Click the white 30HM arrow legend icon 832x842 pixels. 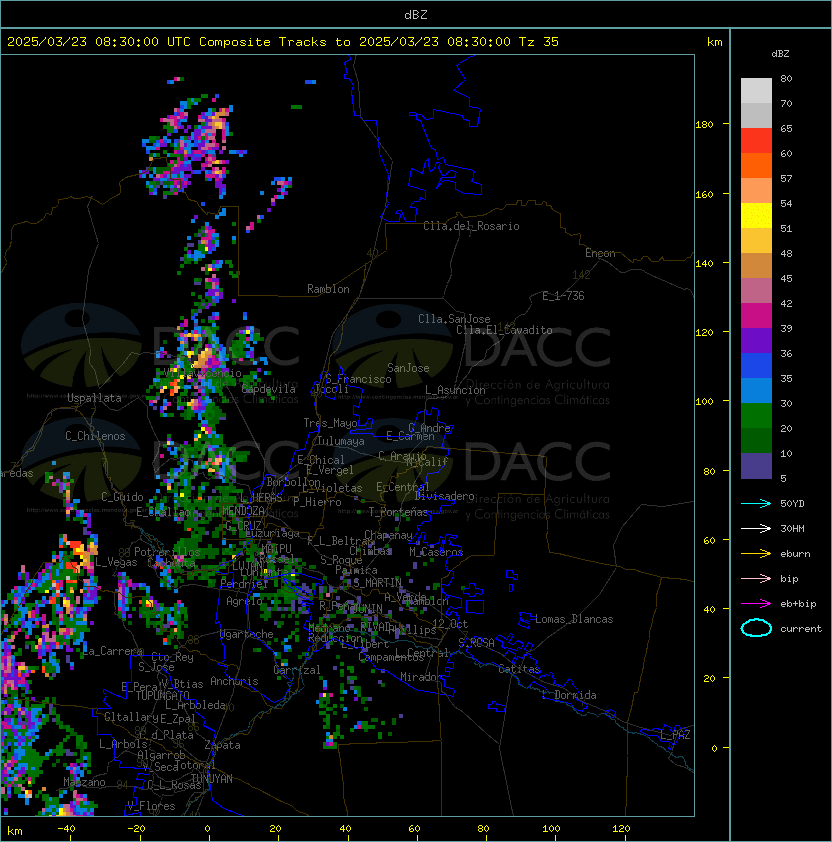click(756, 528)
